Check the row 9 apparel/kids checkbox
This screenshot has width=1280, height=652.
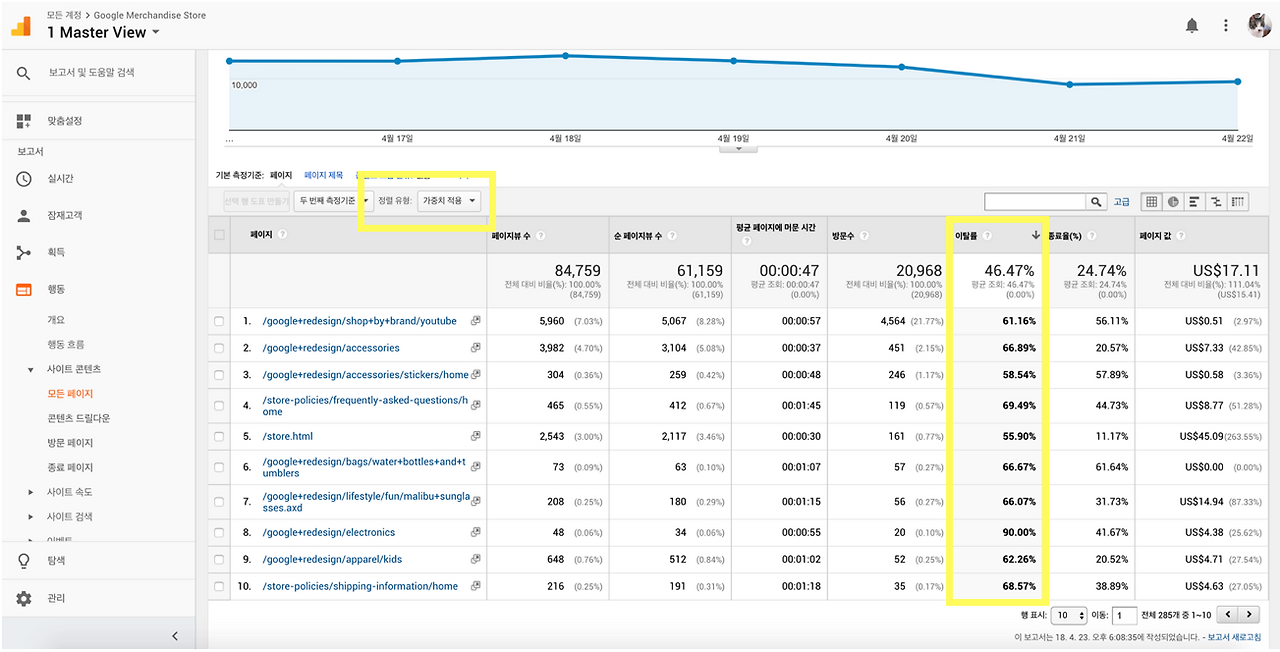point(219,559)
